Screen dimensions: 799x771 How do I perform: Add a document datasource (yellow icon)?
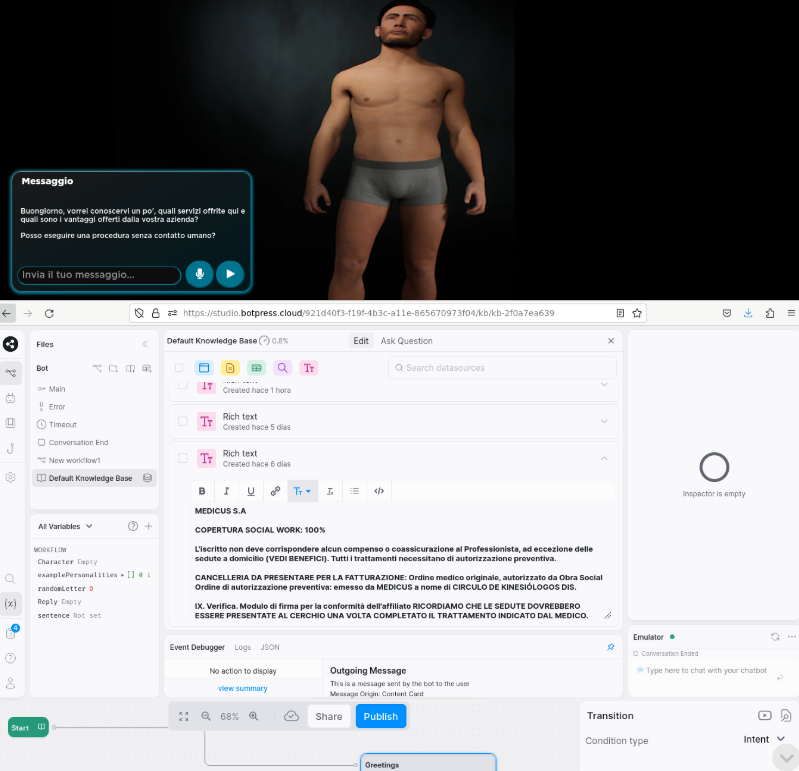tap(230, 367)
